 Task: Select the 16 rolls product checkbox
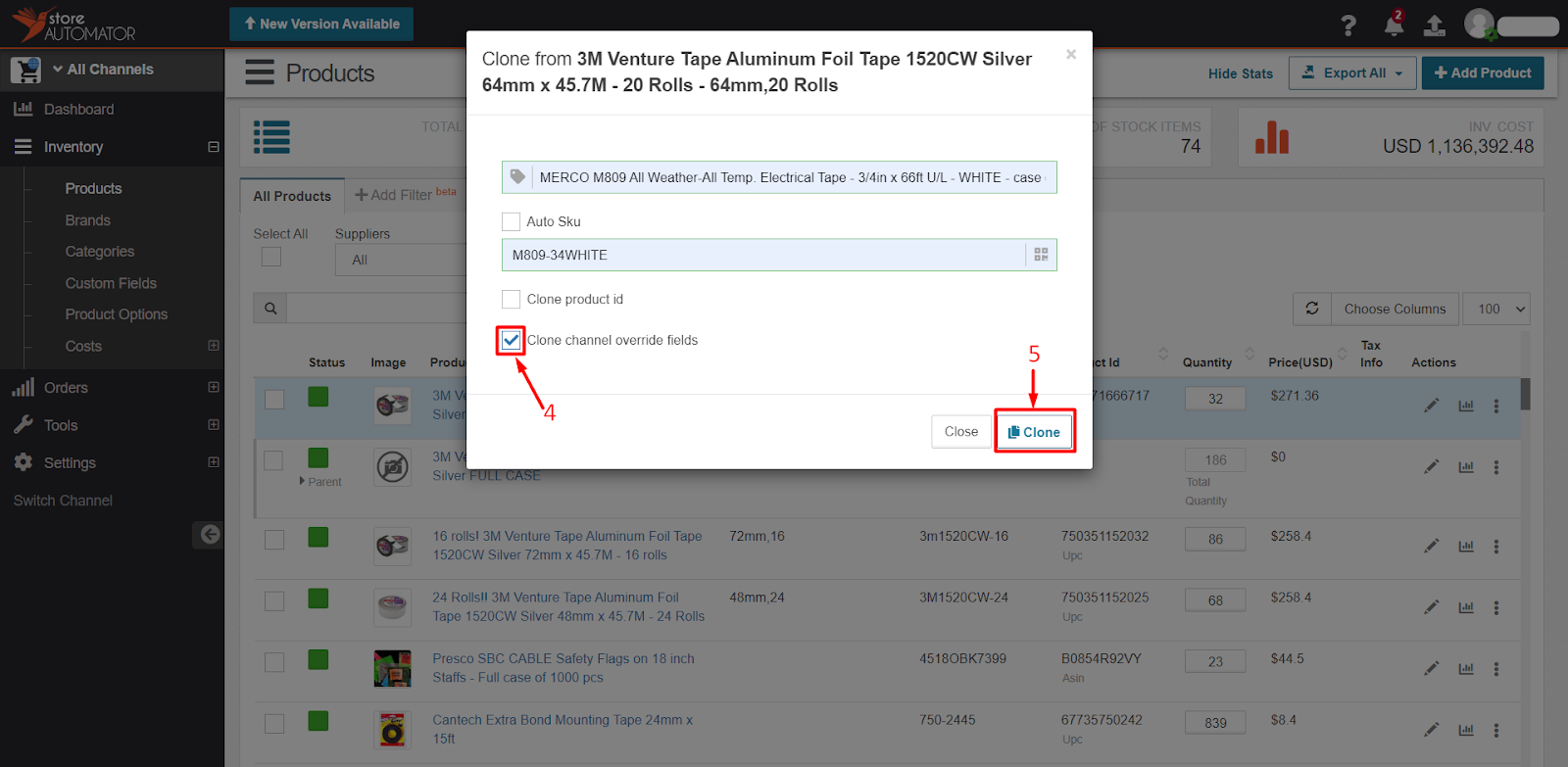[274, 540]
